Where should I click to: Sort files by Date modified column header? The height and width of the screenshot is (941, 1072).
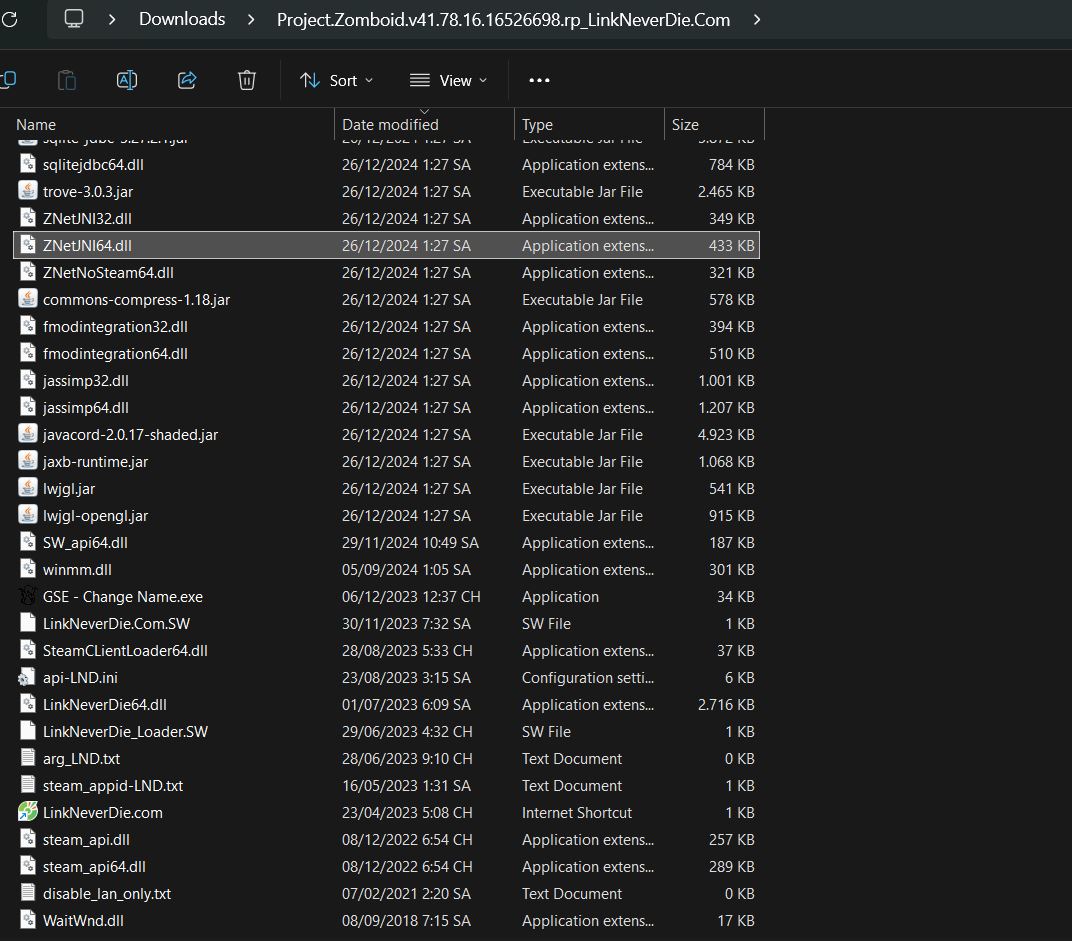pos(390,124)
